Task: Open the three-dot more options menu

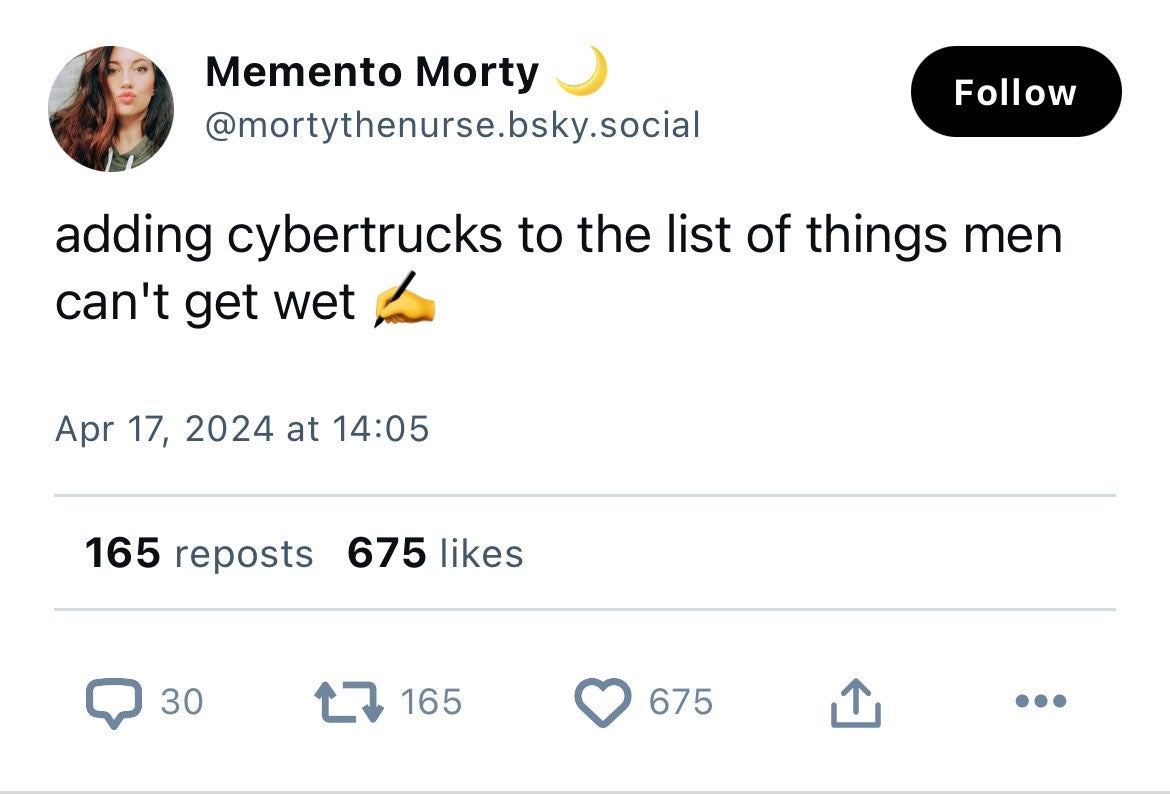Action: tap(1040, 701)
